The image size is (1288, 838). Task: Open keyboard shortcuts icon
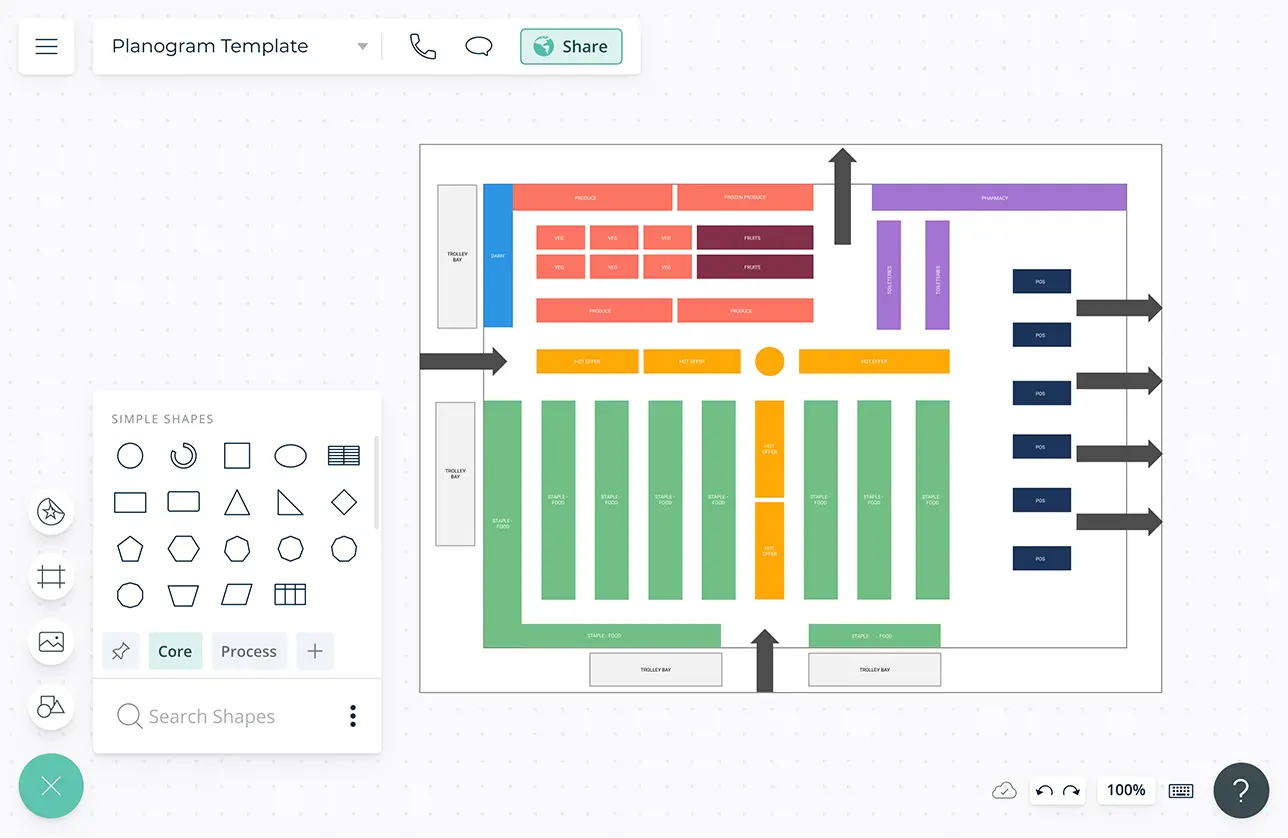pyautogui.click(x=1181, y=791)
